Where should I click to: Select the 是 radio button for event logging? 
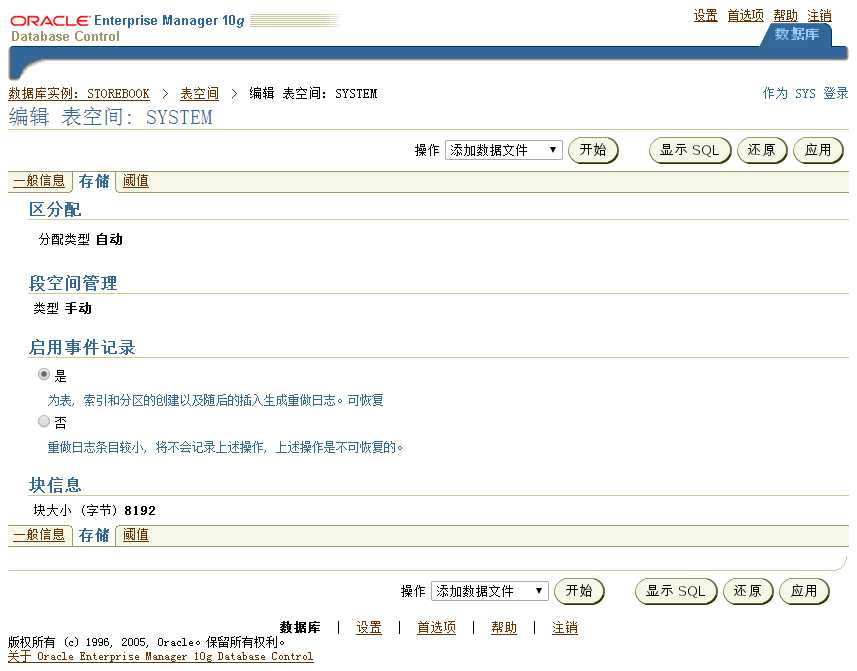(44, 375)
